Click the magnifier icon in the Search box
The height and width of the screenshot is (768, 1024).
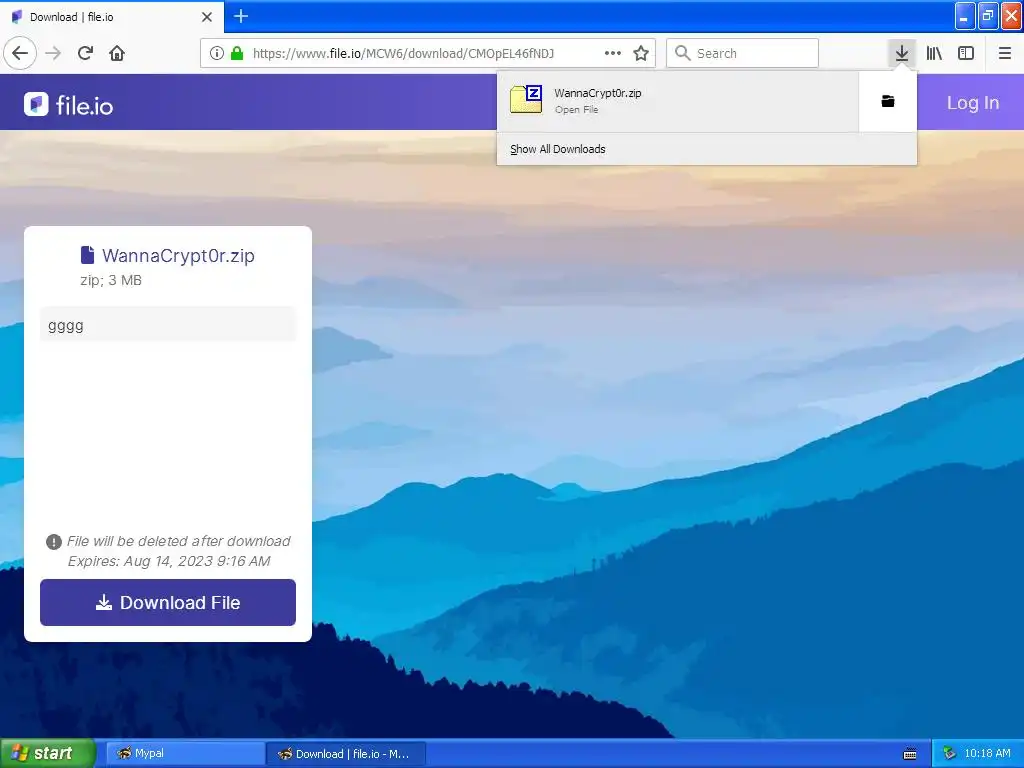pos(682,53)
